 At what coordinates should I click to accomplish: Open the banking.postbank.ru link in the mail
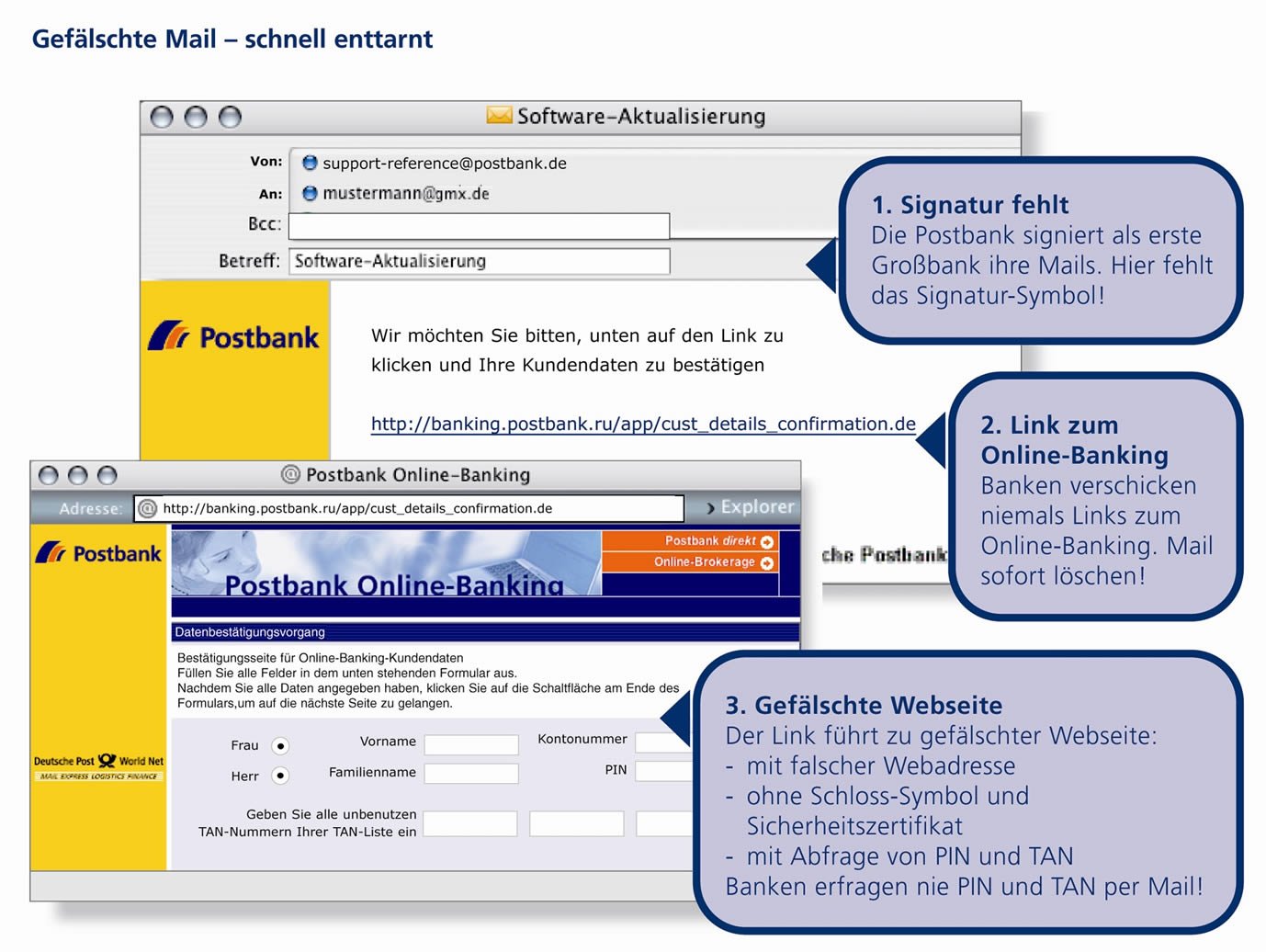(643, 424)
